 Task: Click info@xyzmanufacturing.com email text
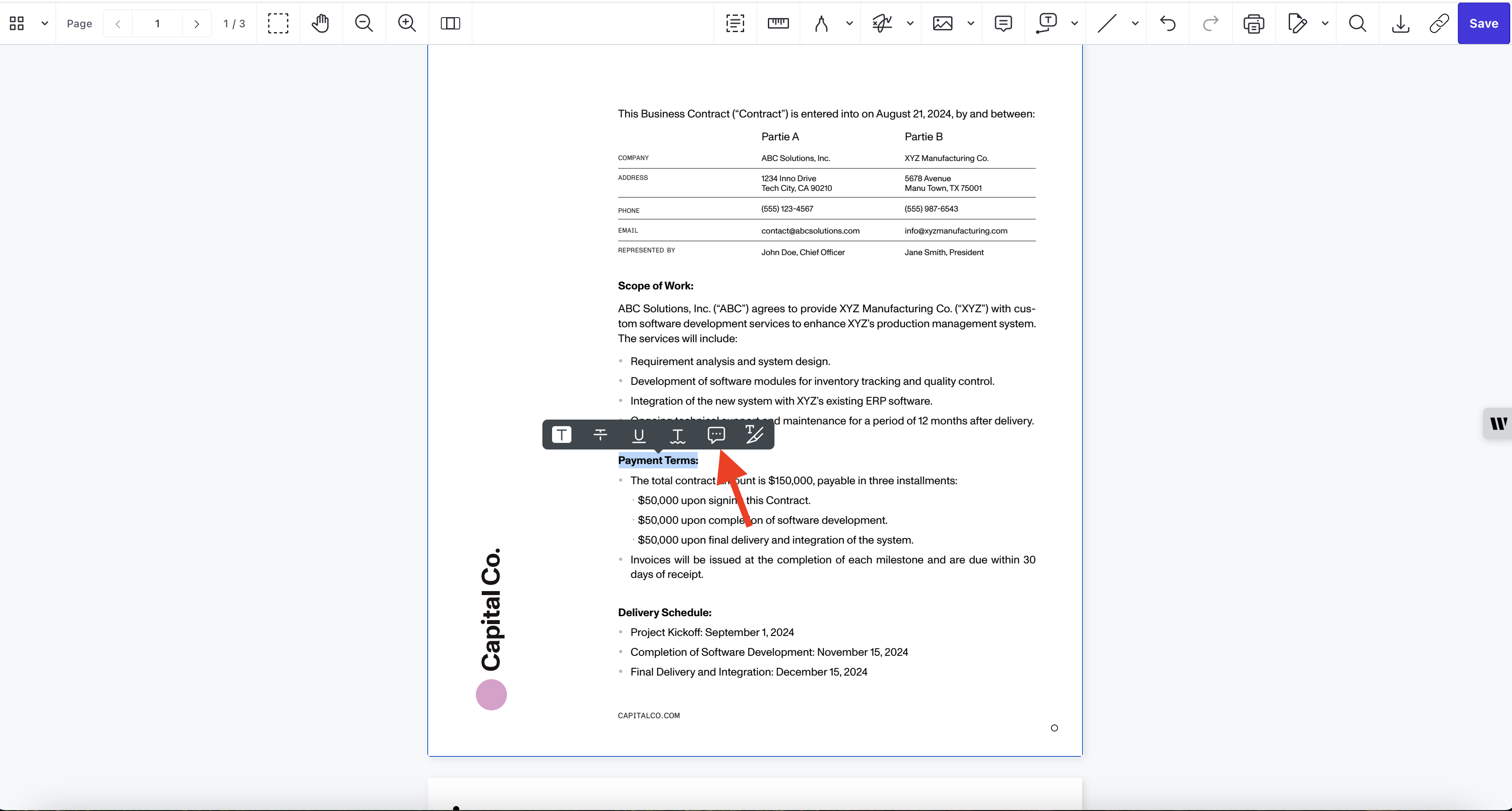pos(956,231)
